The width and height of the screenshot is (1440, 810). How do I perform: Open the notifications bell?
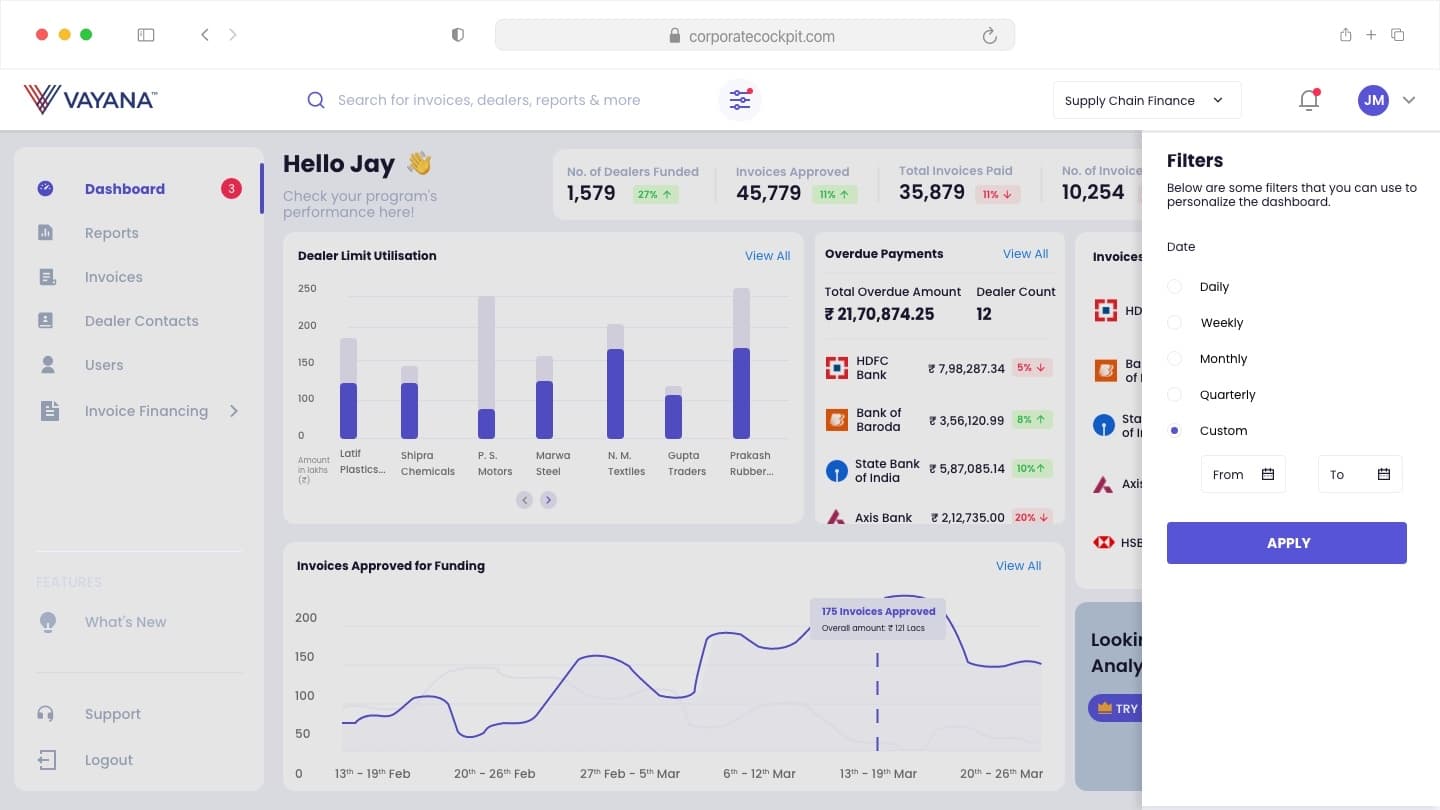(x=1309, y=100)
